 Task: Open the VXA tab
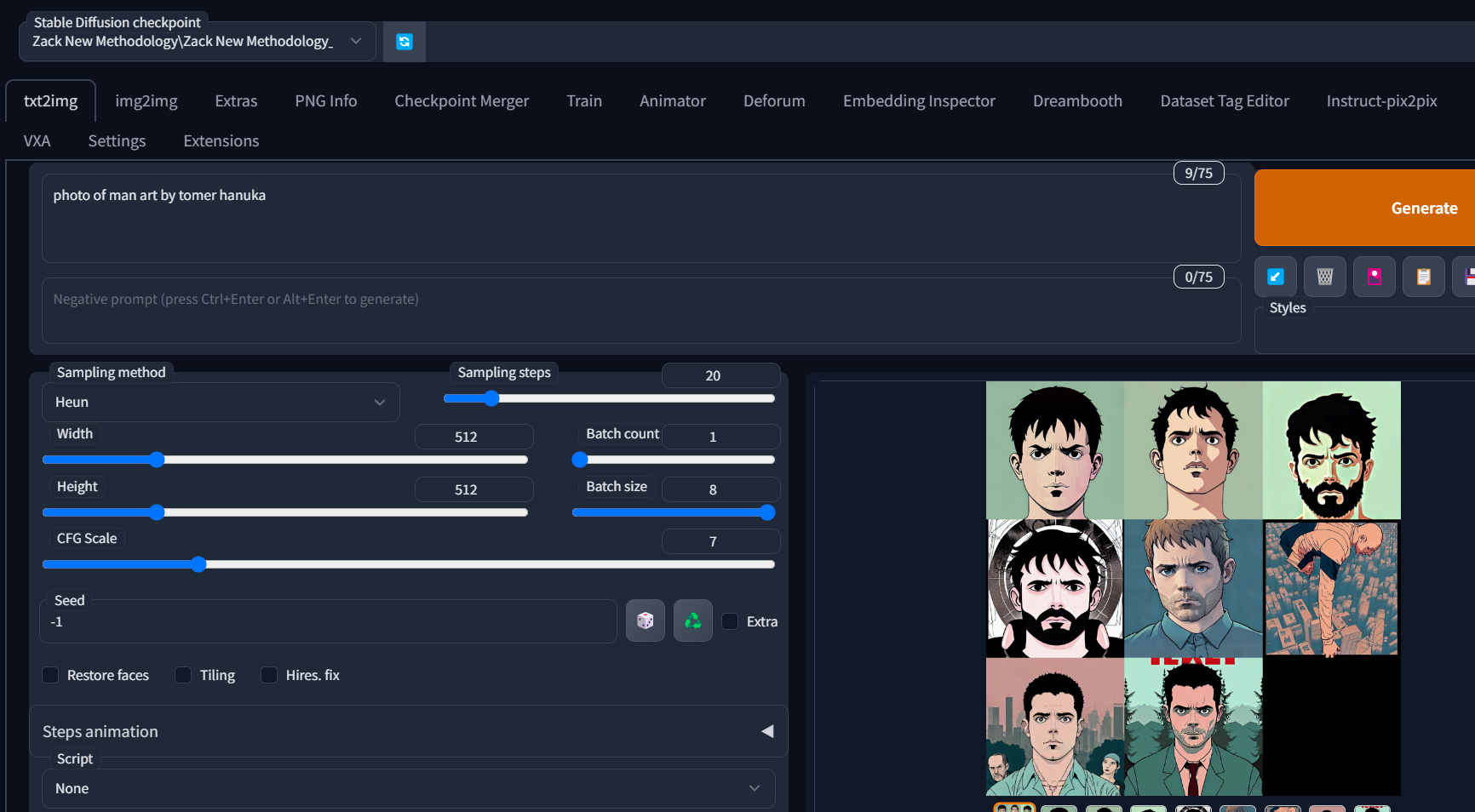(x=37, y=141)
